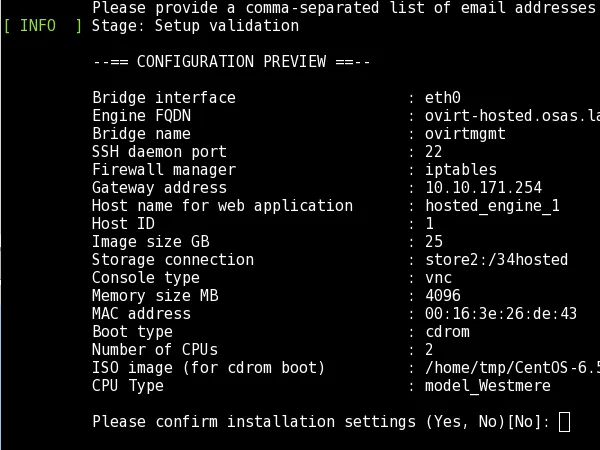This screenshot has width=600, height=450.
Task: Click the CONFIGURATION PREVIEW heading
Action: click(231, 62)
